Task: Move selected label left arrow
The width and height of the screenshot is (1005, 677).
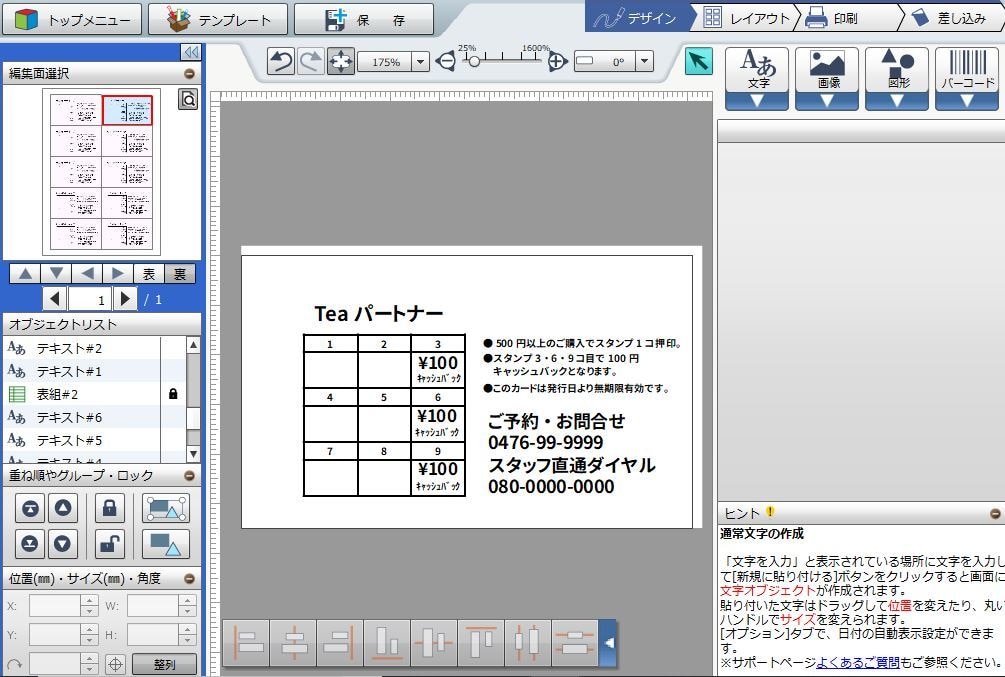Action: coord(87,274)
